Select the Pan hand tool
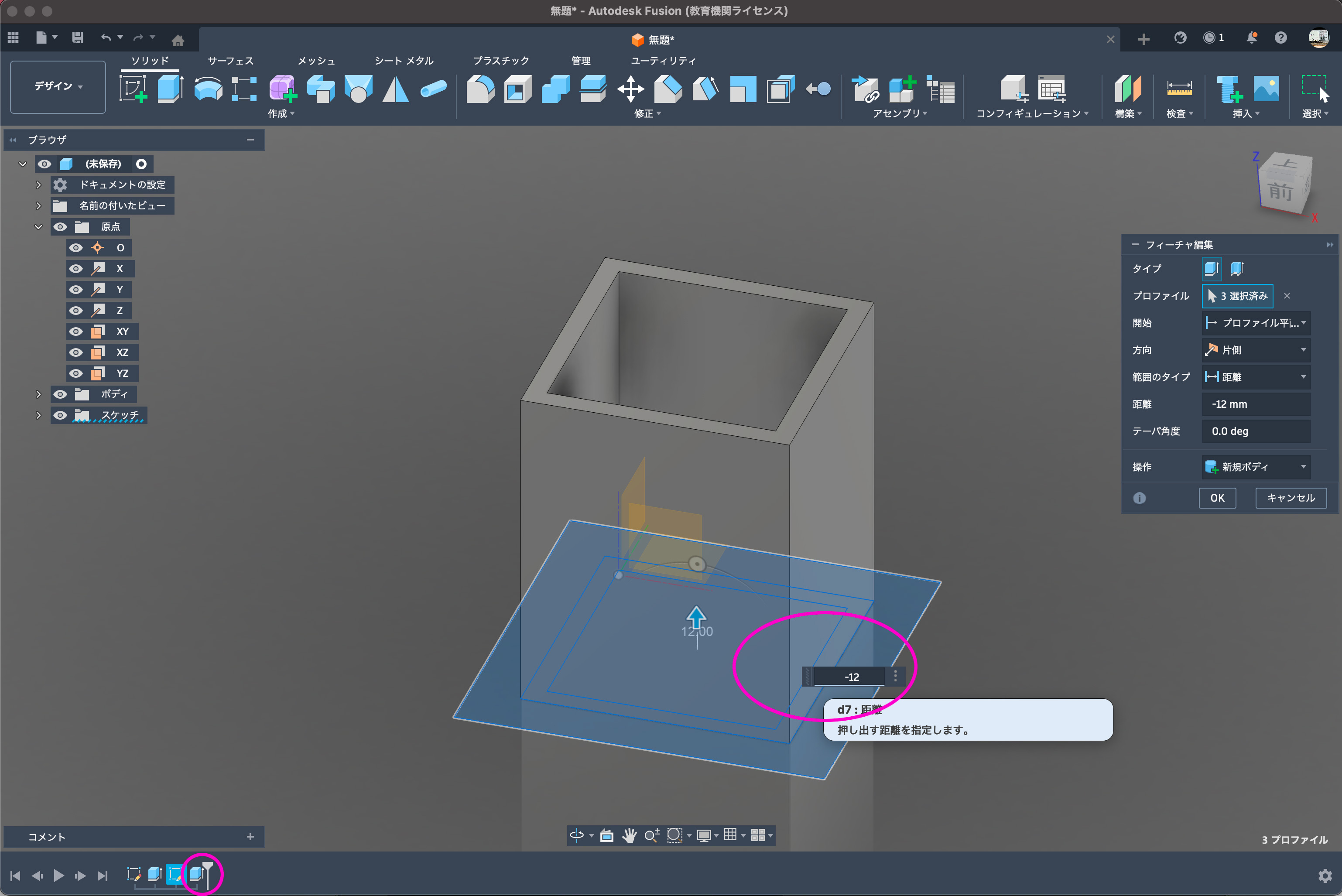The width and height of the screenshot is (1342, 896). [x=629, y=835]
